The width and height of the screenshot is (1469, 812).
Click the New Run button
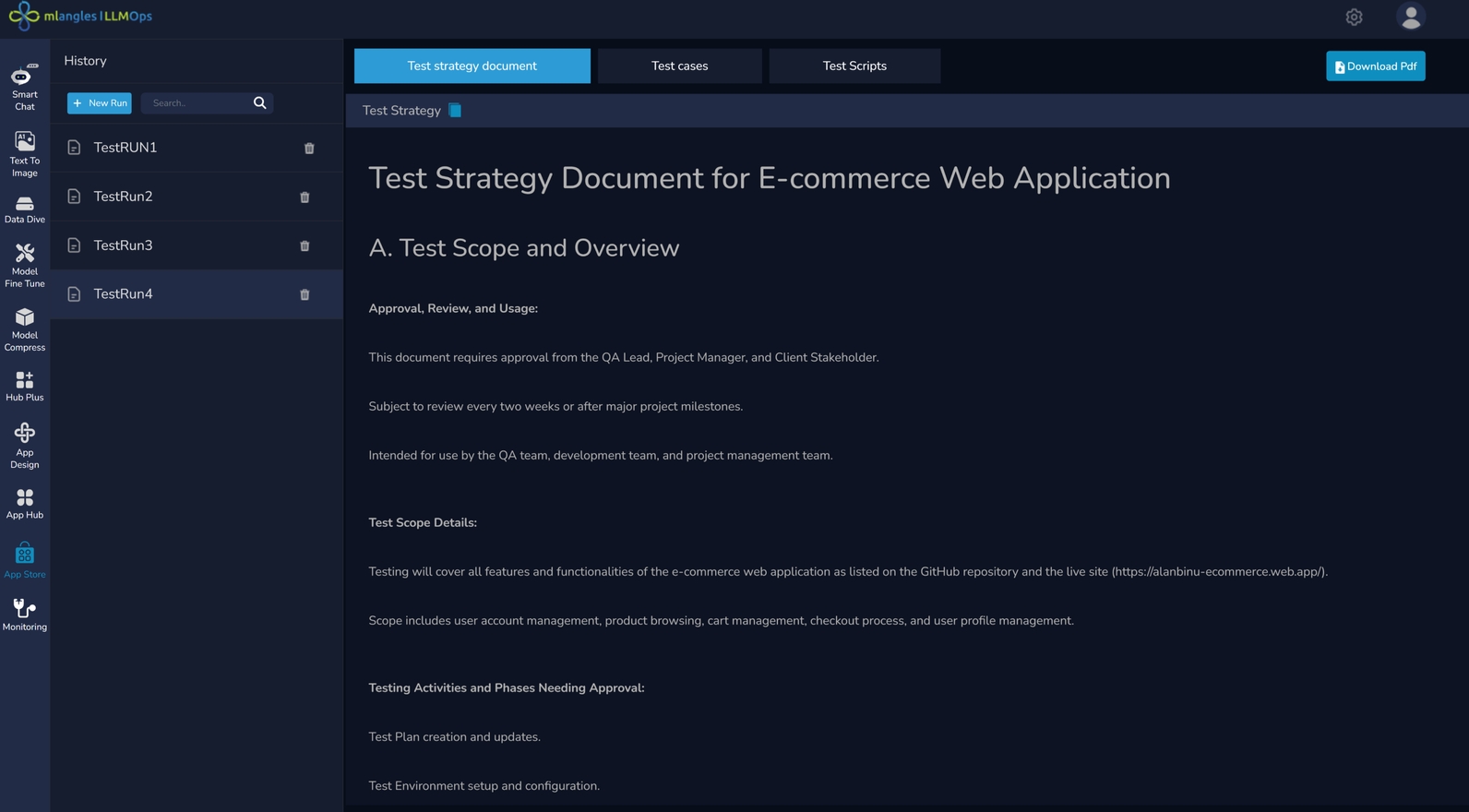100,103
